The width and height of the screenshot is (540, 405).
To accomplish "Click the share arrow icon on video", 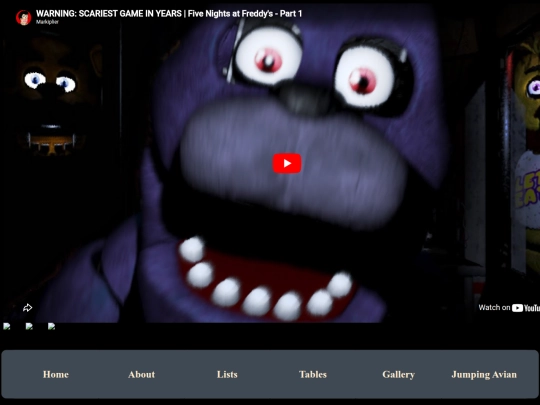I will [x=27, y=308].
